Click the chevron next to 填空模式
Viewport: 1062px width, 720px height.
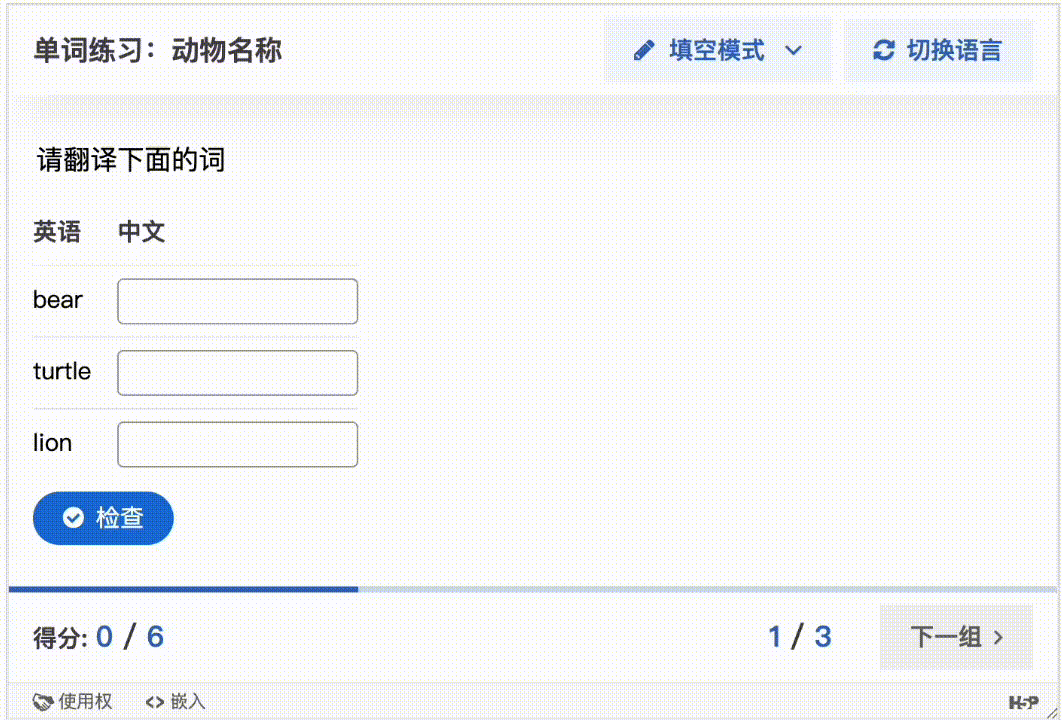coord(795,50)
